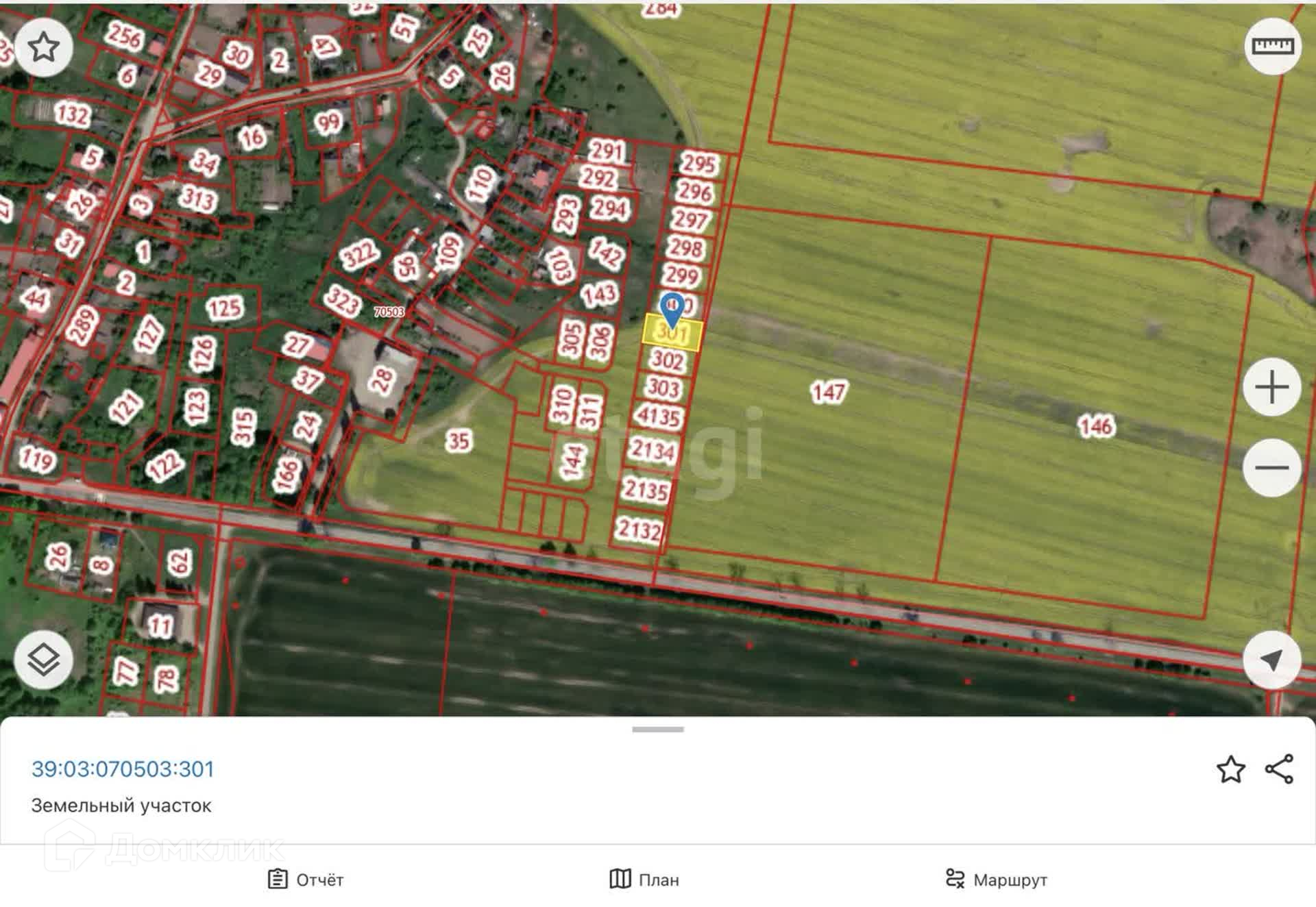Screen dimensions: 1316x907
Task: Select parcel 147 on the map
Action: pos(829,392)
